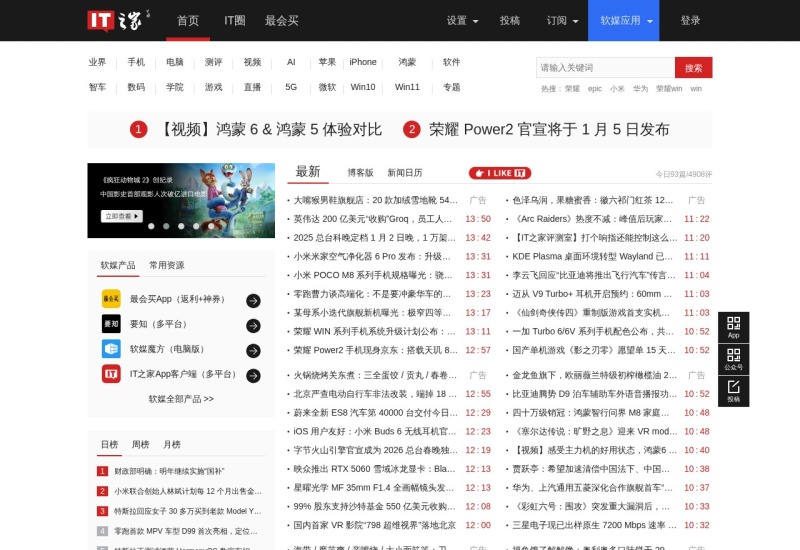The height and width of the screenshot is (550, 800).
Task: Switch to the 最新 news tab
Action: pyautogui.click(x=308, y=172)
